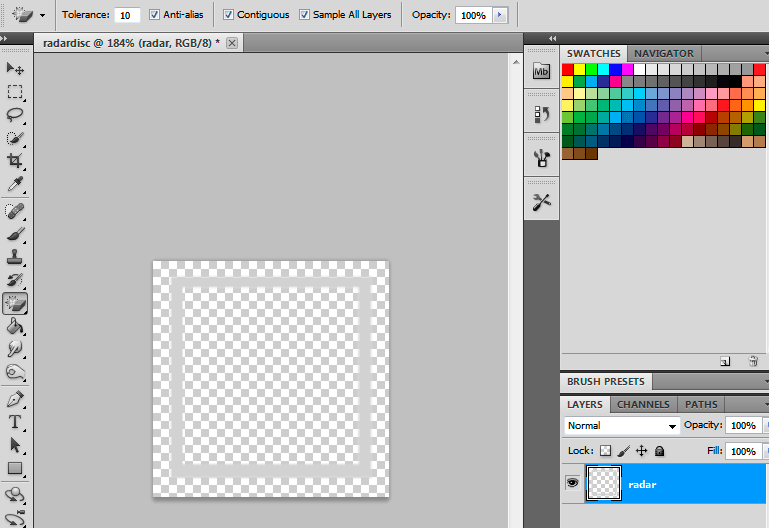Select the 3D Rotate tool

[15, 495]
